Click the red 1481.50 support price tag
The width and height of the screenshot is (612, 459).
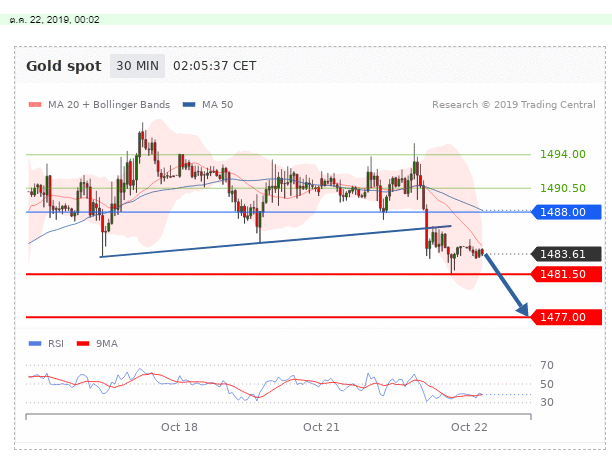pos(566,274)
